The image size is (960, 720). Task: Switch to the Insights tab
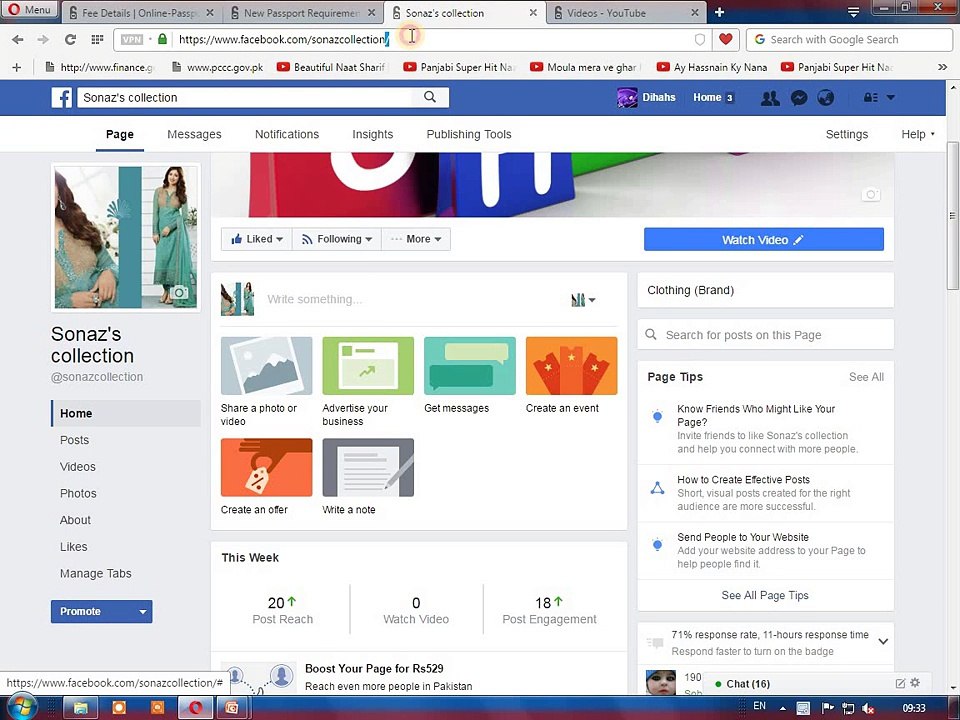coord(372,134)
